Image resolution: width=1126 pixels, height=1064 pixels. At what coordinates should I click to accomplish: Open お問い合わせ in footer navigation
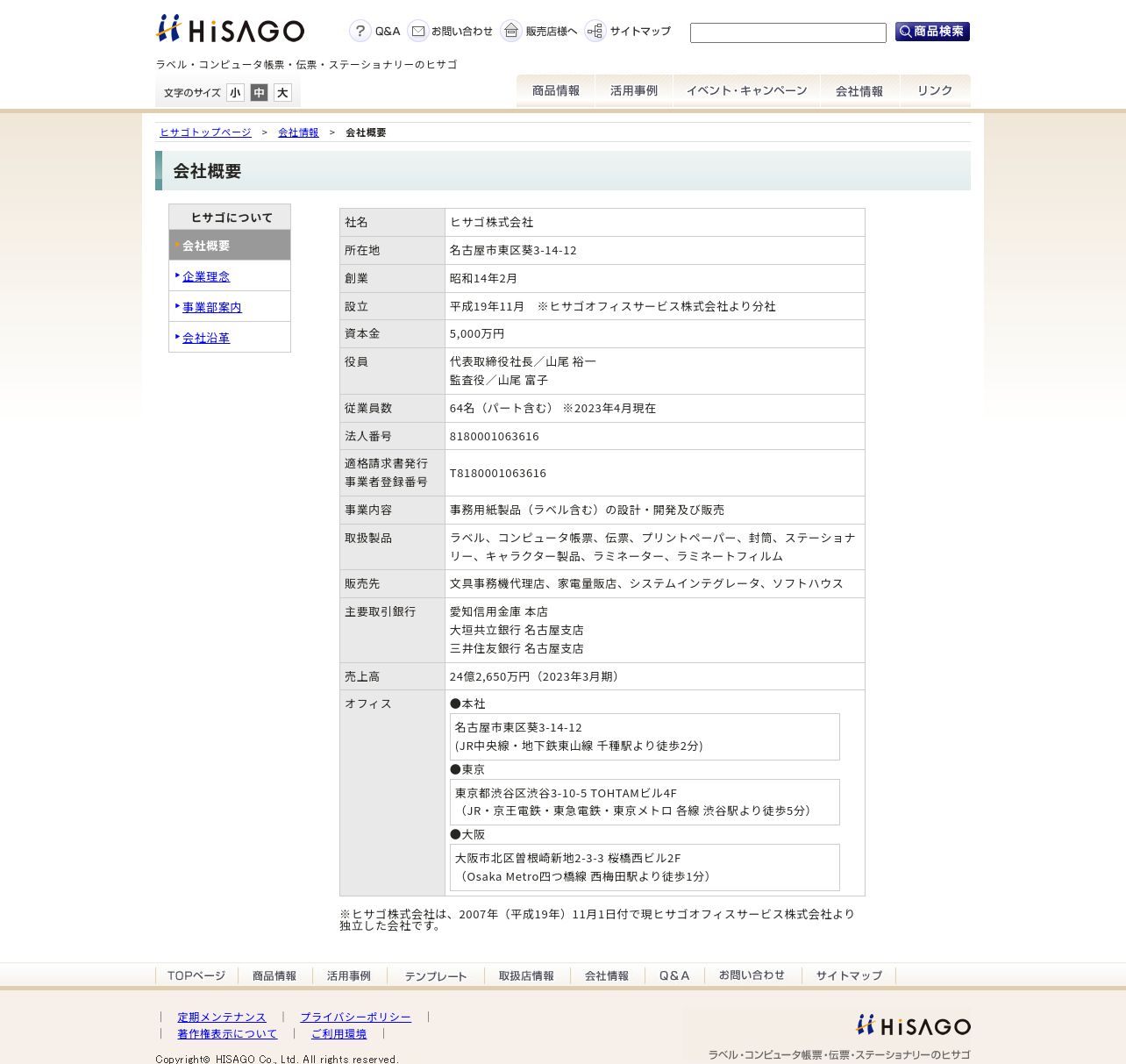coord(752,975)
